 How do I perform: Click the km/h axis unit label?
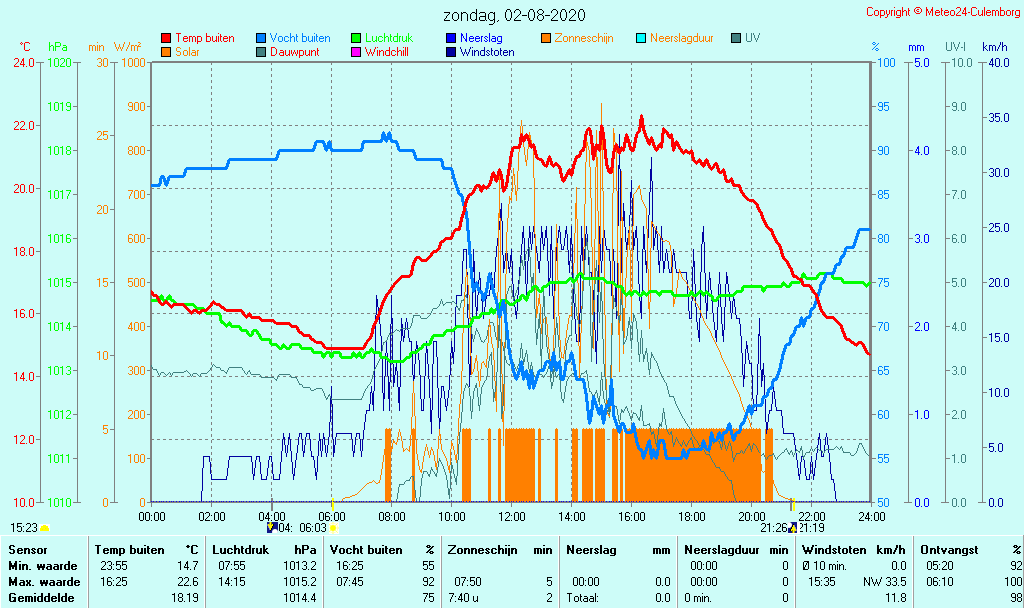point(994,47)
